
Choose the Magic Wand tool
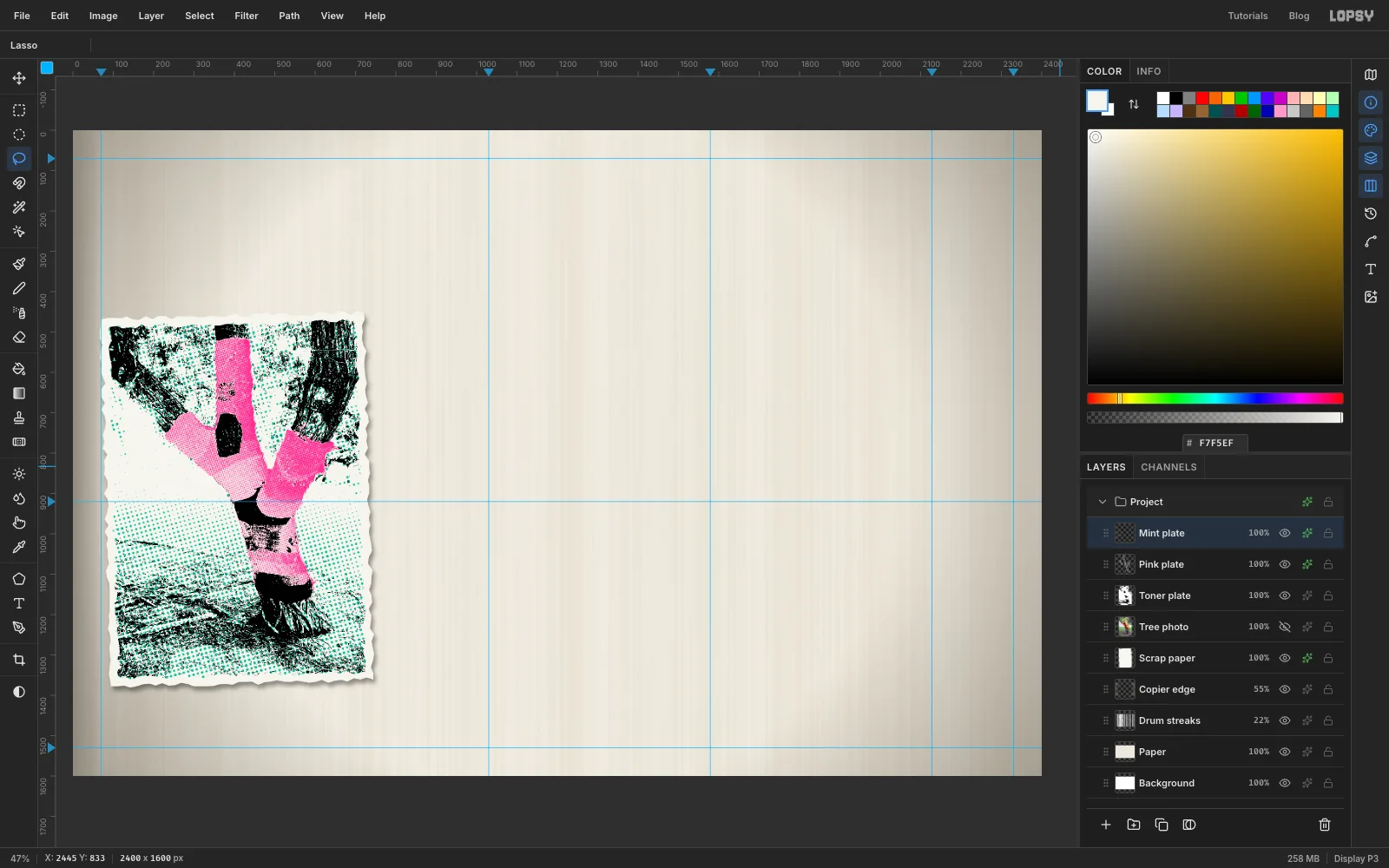[19, 207]
